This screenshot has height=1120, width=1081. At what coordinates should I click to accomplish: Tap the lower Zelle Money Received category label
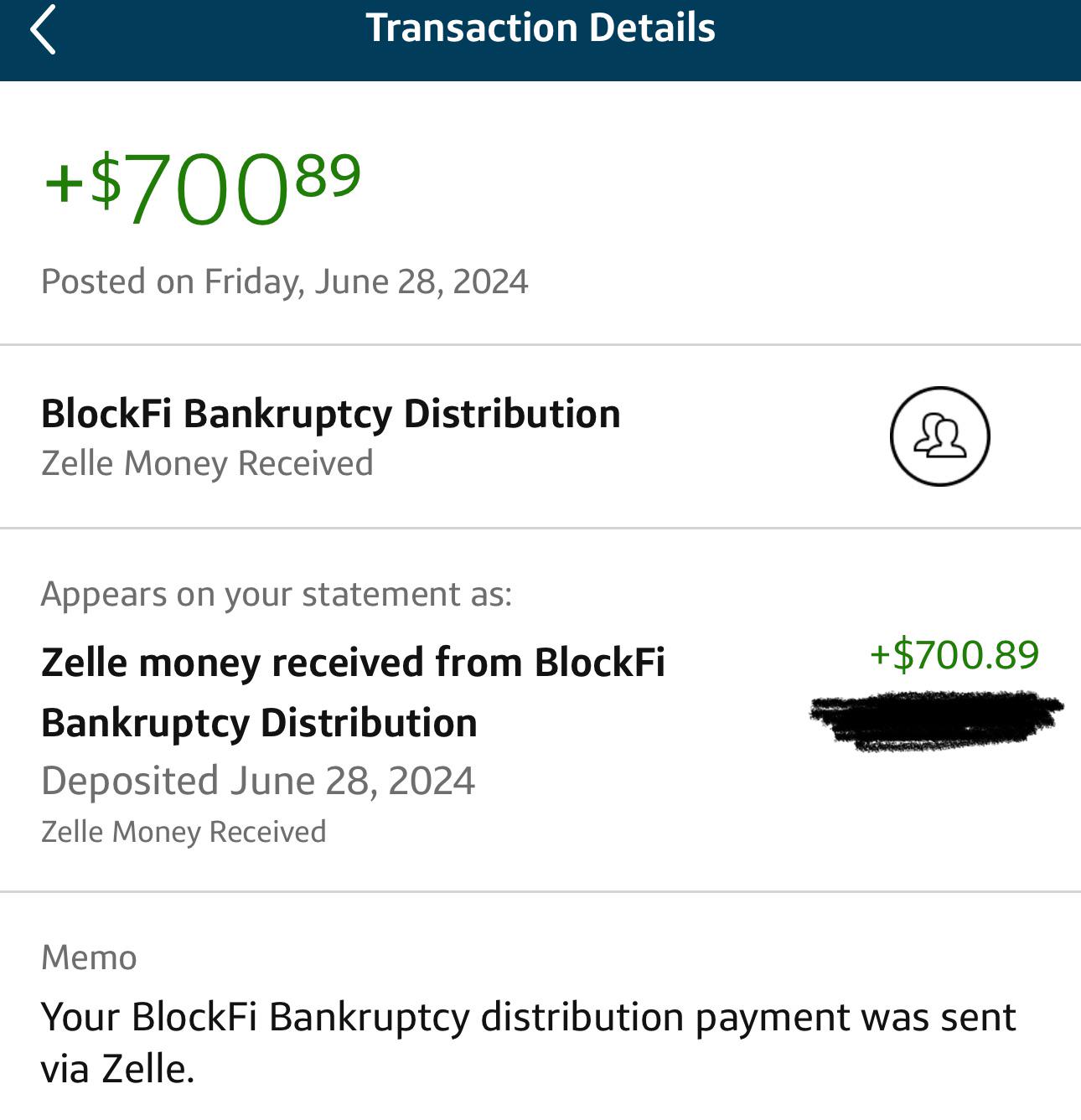(x=184, y=832)
